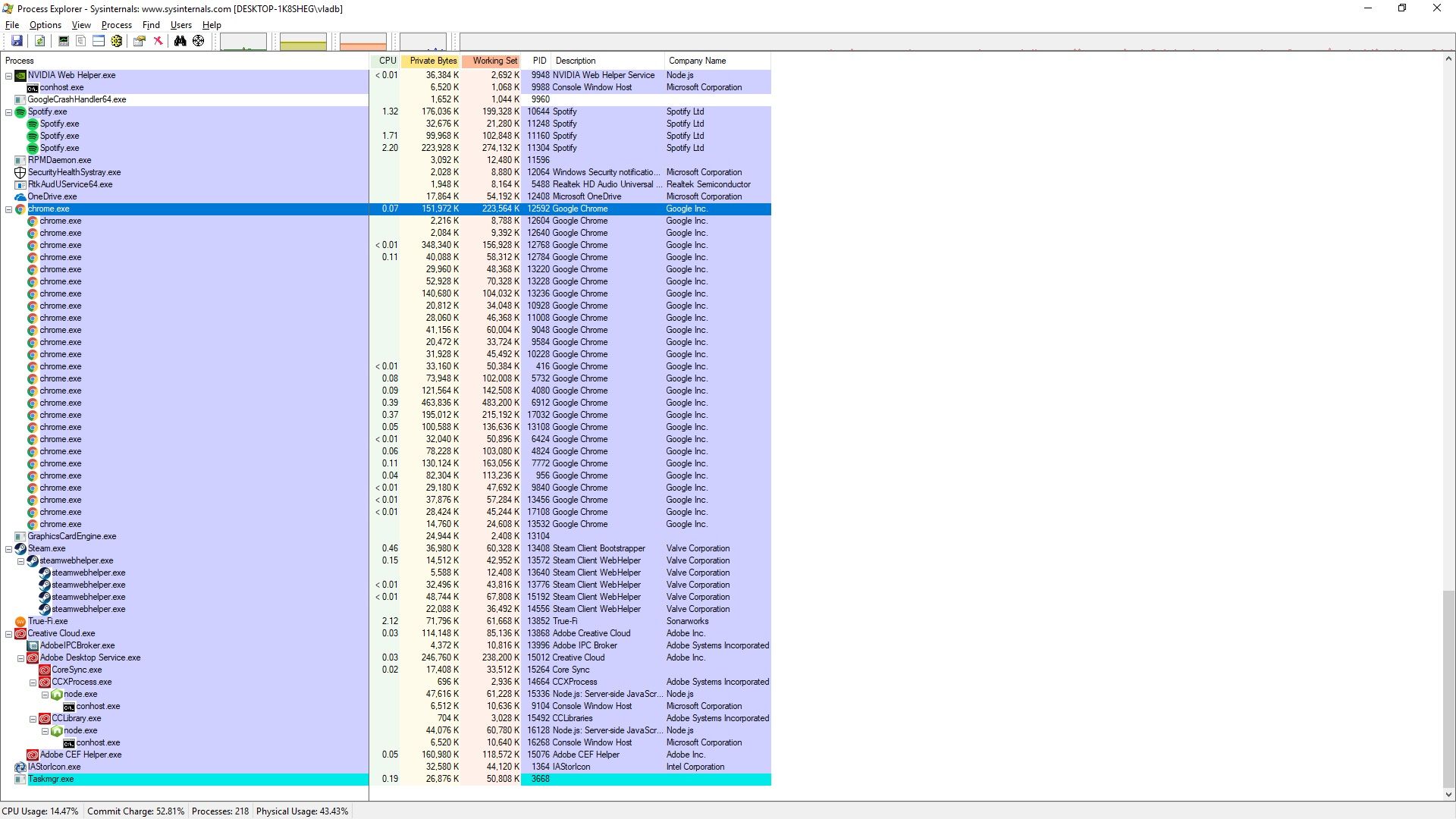Select the RPMDaemon.exe process row
The image size is (1456, 819).
(x=386, y=160)
